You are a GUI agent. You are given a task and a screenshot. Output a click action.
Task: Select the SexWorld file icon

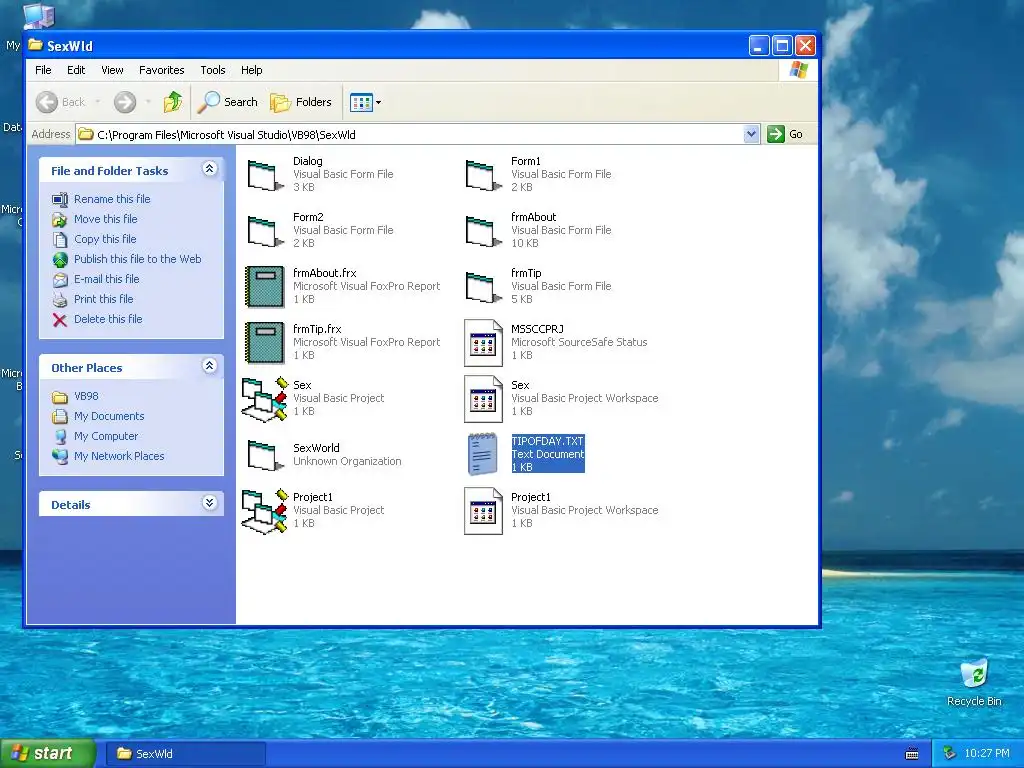pyautogui.click(x=264, y=455)
